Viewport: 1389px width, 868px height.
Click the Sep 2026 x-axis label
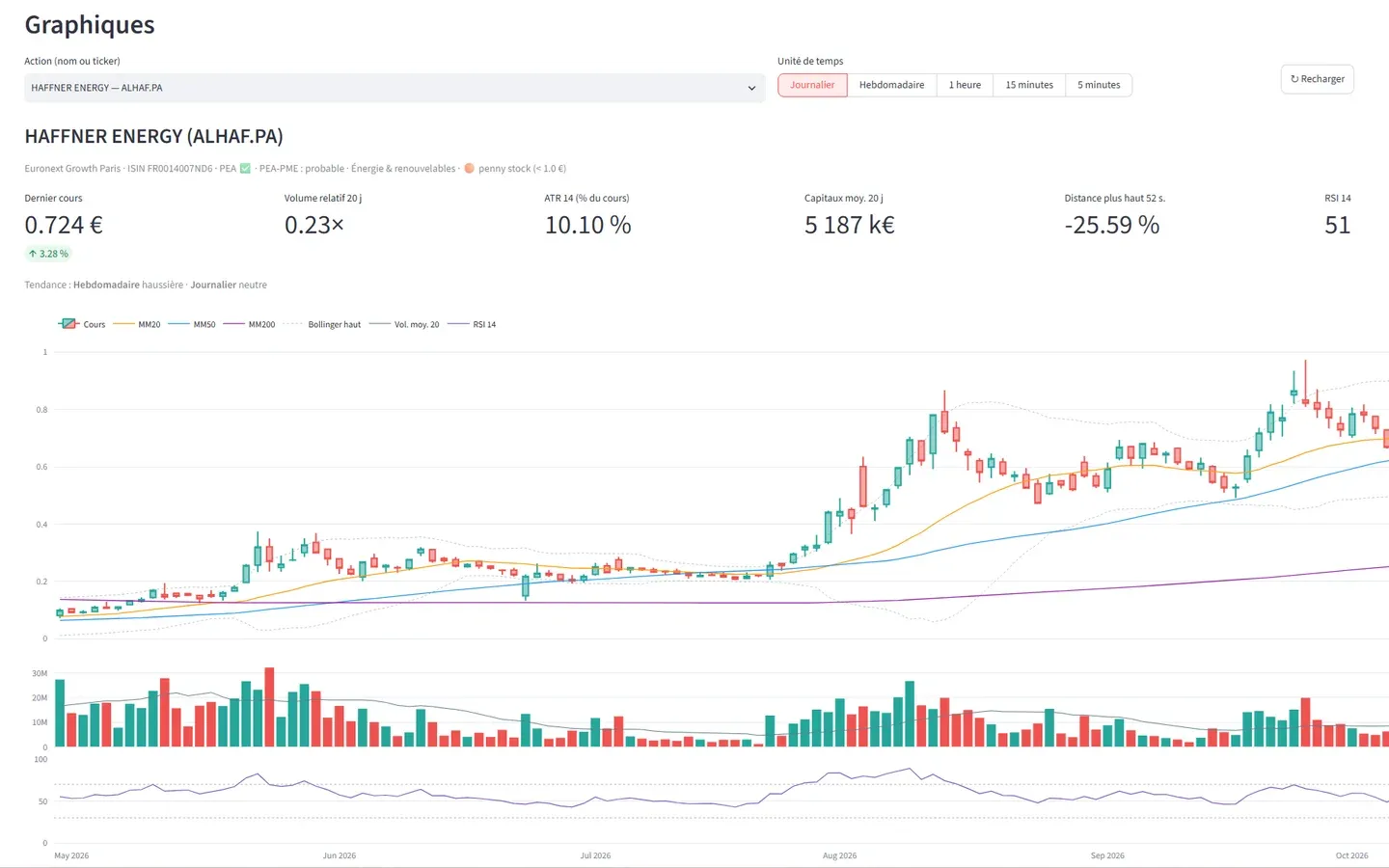click(1107, 855)
